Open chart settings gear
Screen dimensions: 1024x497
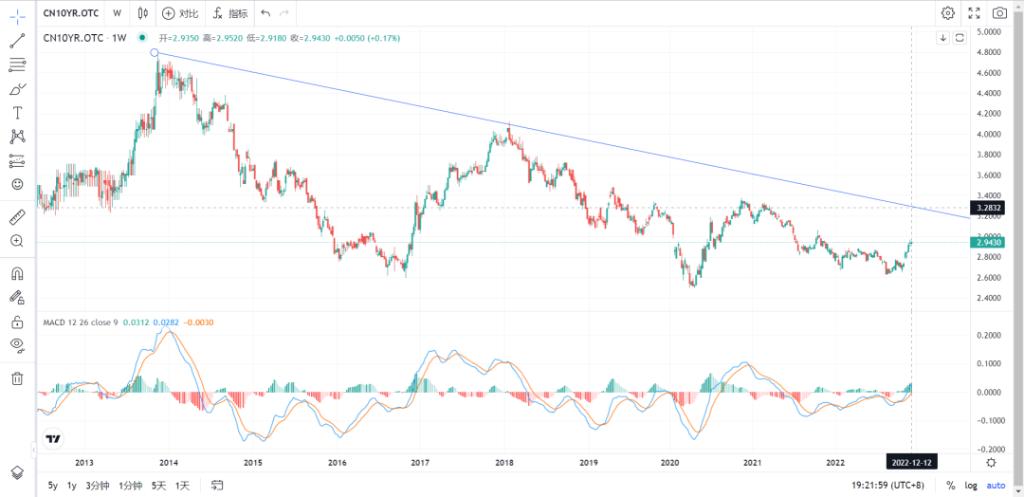coord(947,13)
